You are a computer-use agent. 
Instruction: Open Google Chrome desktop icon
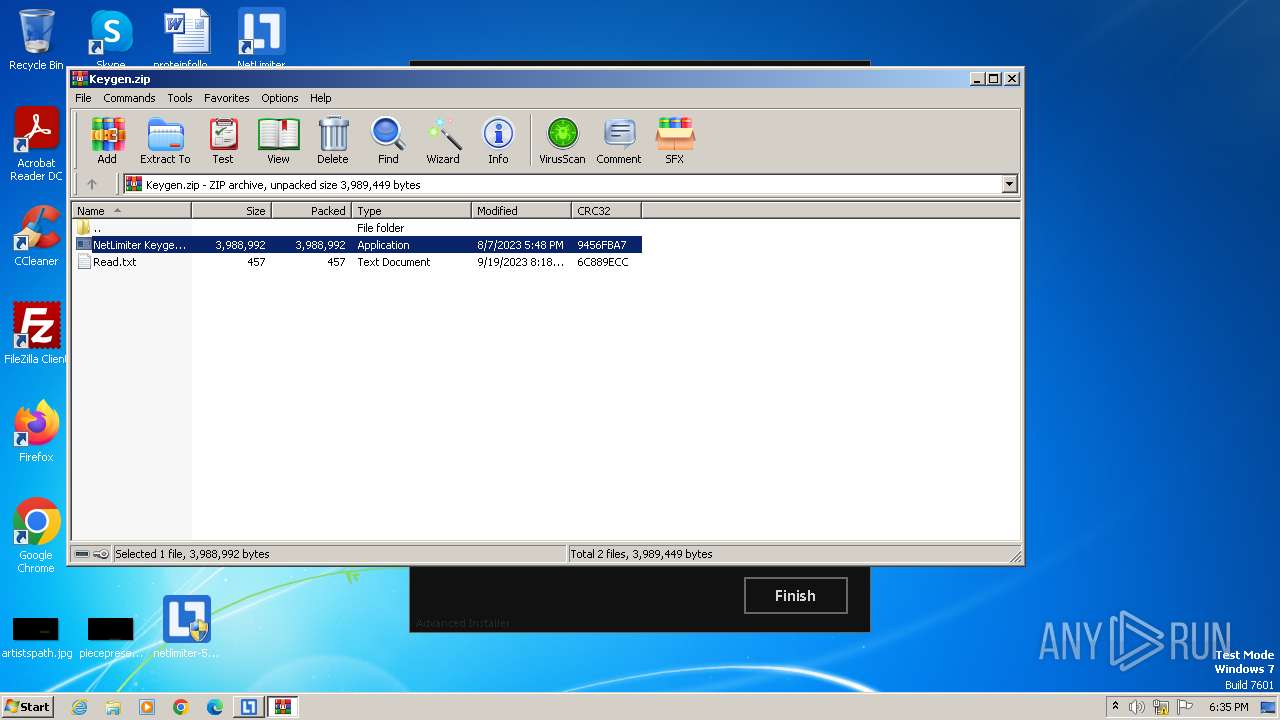pyautogui.click(x=36, y=537)
